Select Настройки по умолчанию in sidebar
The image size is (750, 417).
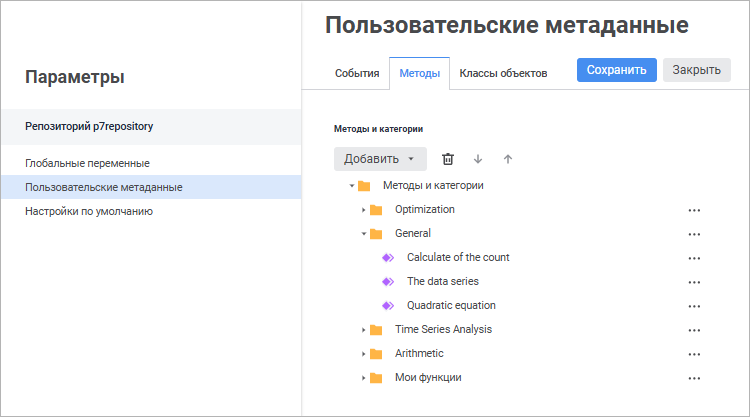88,211
